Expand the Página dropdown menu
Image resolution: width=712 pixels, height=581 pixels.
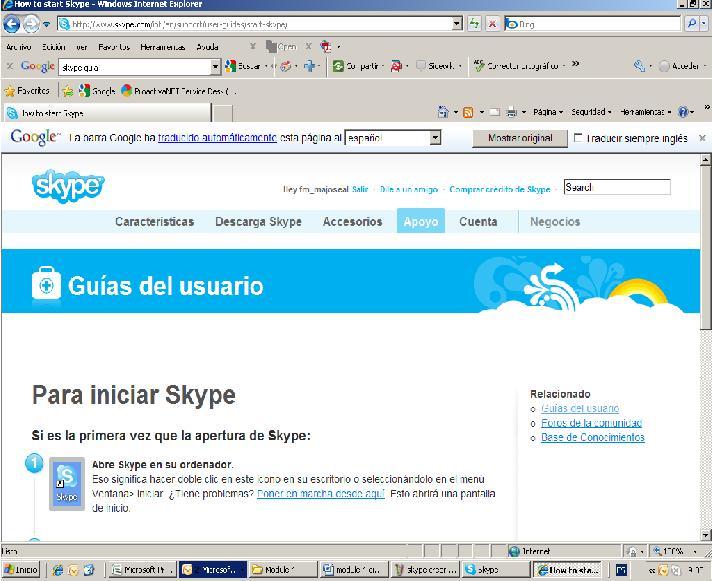548,112
